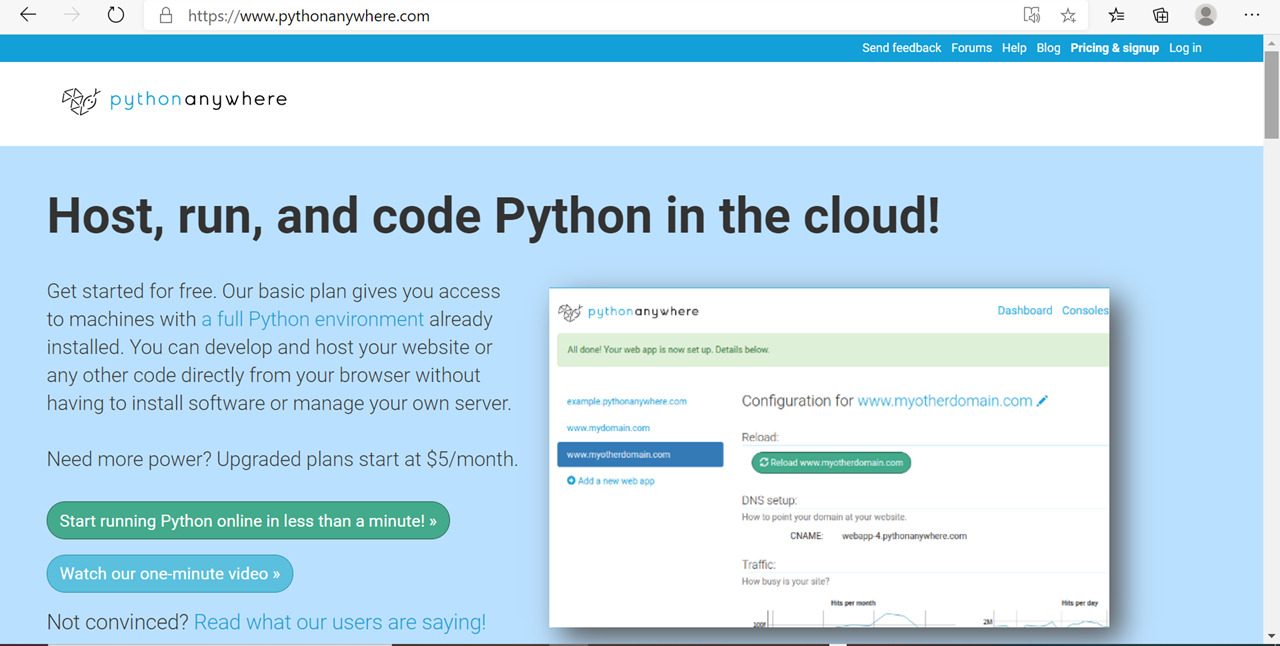Click text 'Upgraded plans start at $5/month'
Screen dimensions: 1280x646
tap(367, 460)
